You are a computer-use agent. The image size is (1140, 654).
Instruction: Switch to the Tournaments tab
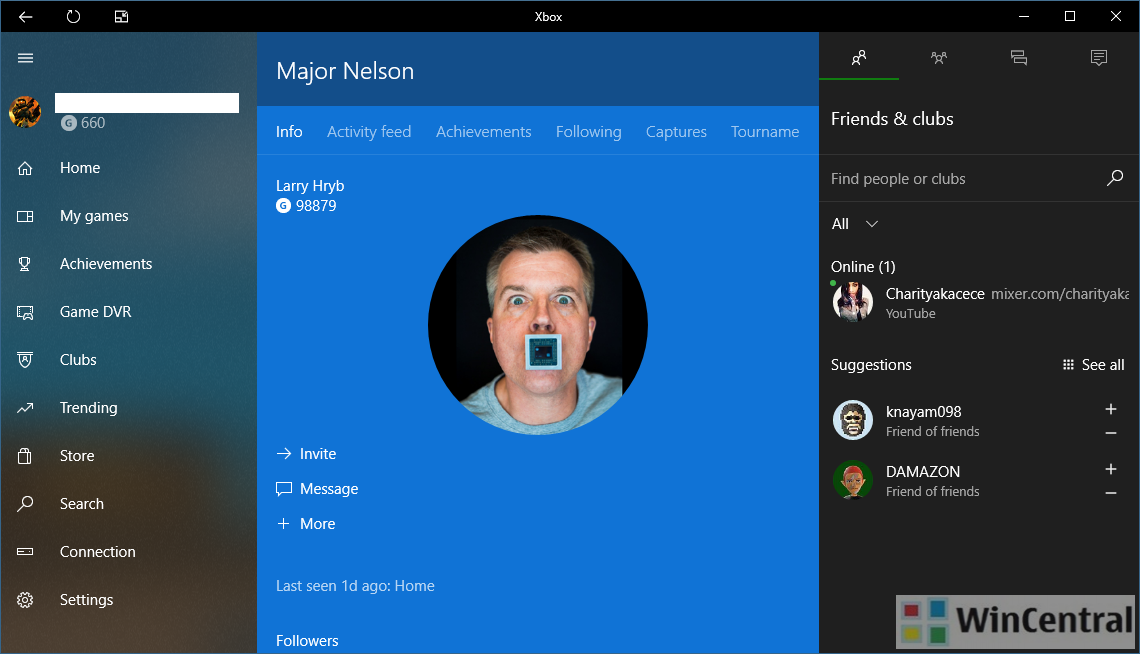(x=765, y=132)
